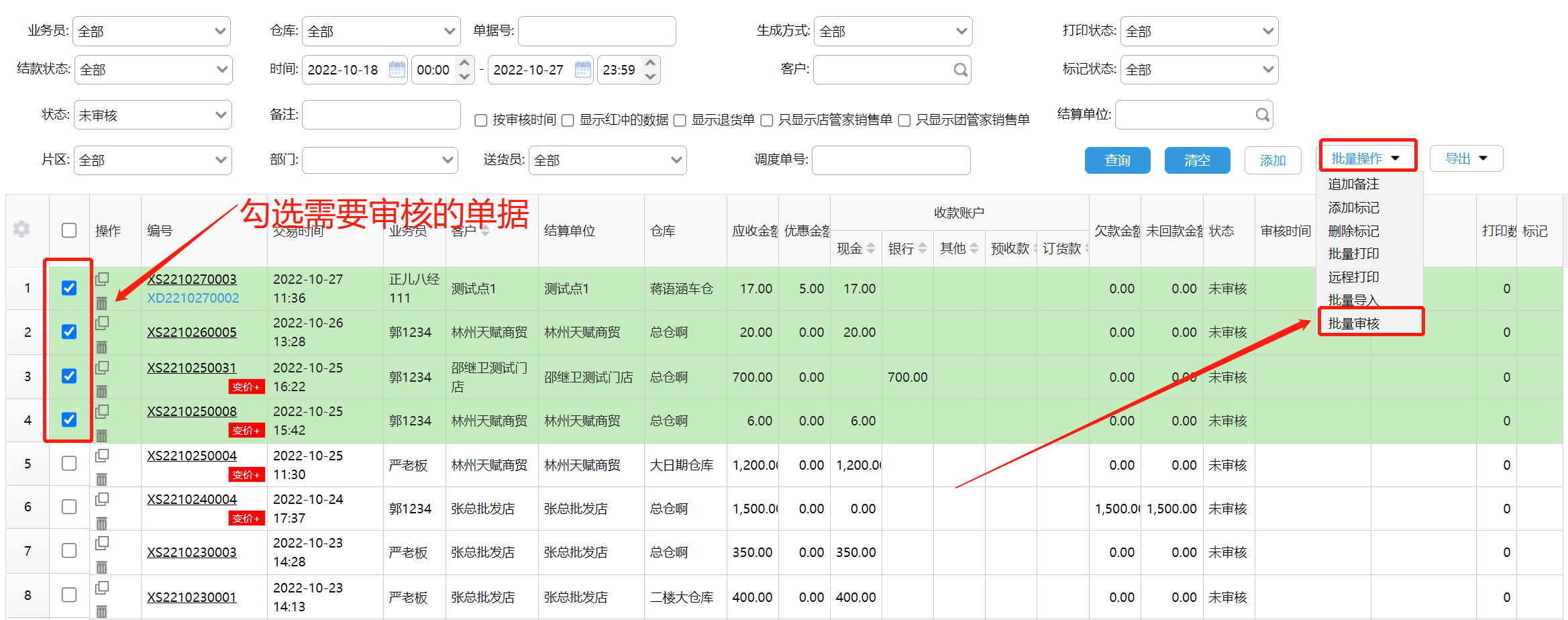Viewport: 1568px width, 620px height.
Task: Sort by the 银行 column arrows
Action: 923,248
